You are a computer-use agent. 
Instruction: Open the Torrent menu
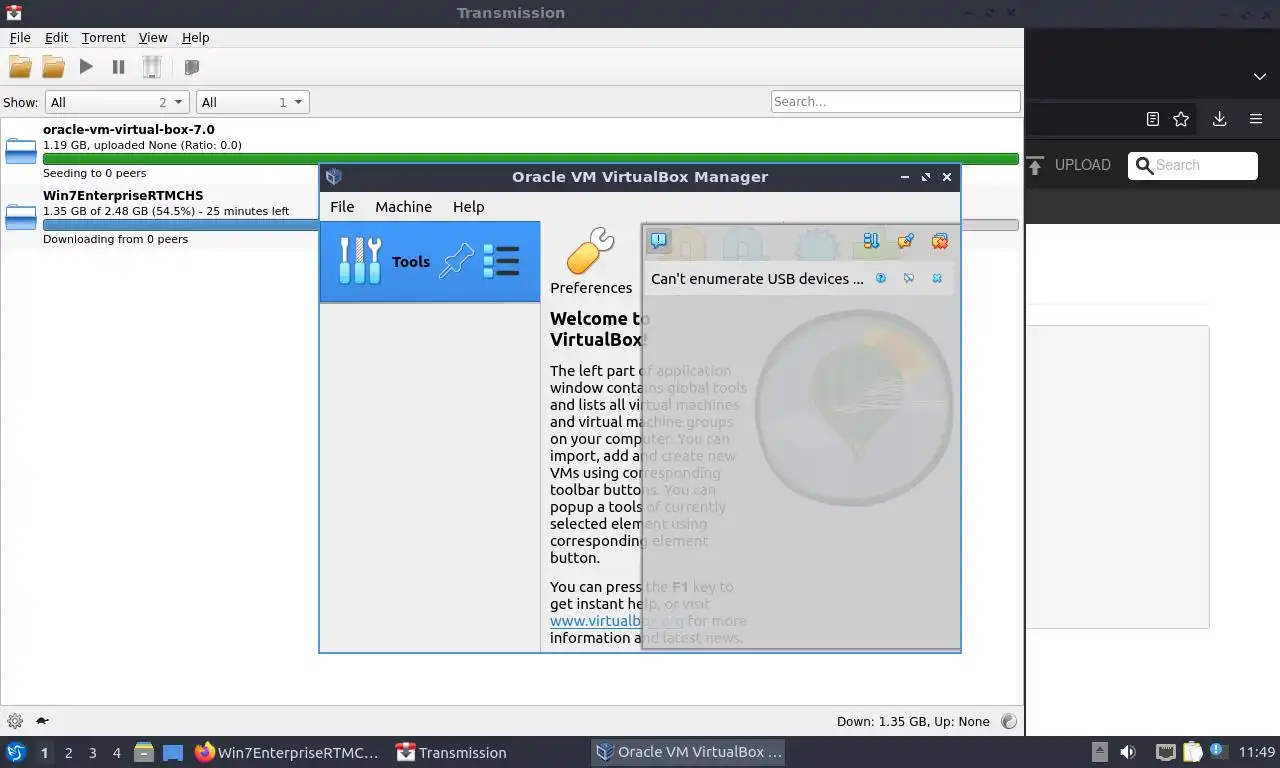point(103,37)
